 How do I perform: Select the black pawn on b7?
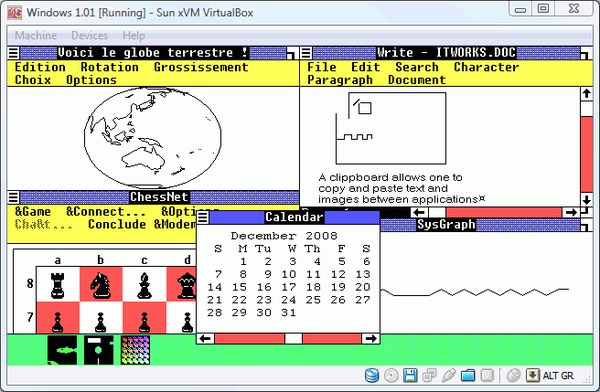[x=101, y=322]
